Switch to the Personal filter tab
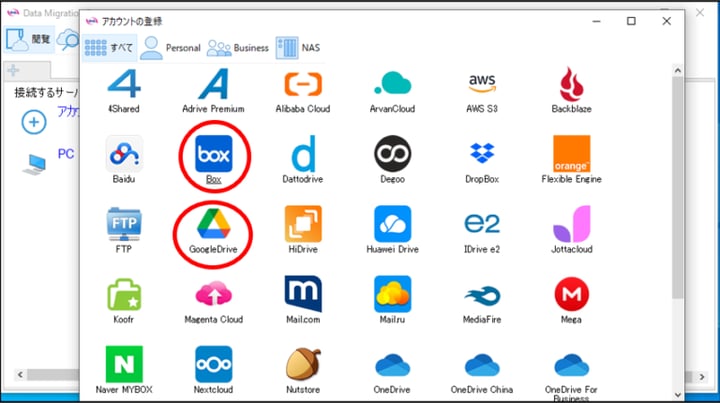Image resolution: width=720 pixels, height=403 pixels. pos(170,47)
